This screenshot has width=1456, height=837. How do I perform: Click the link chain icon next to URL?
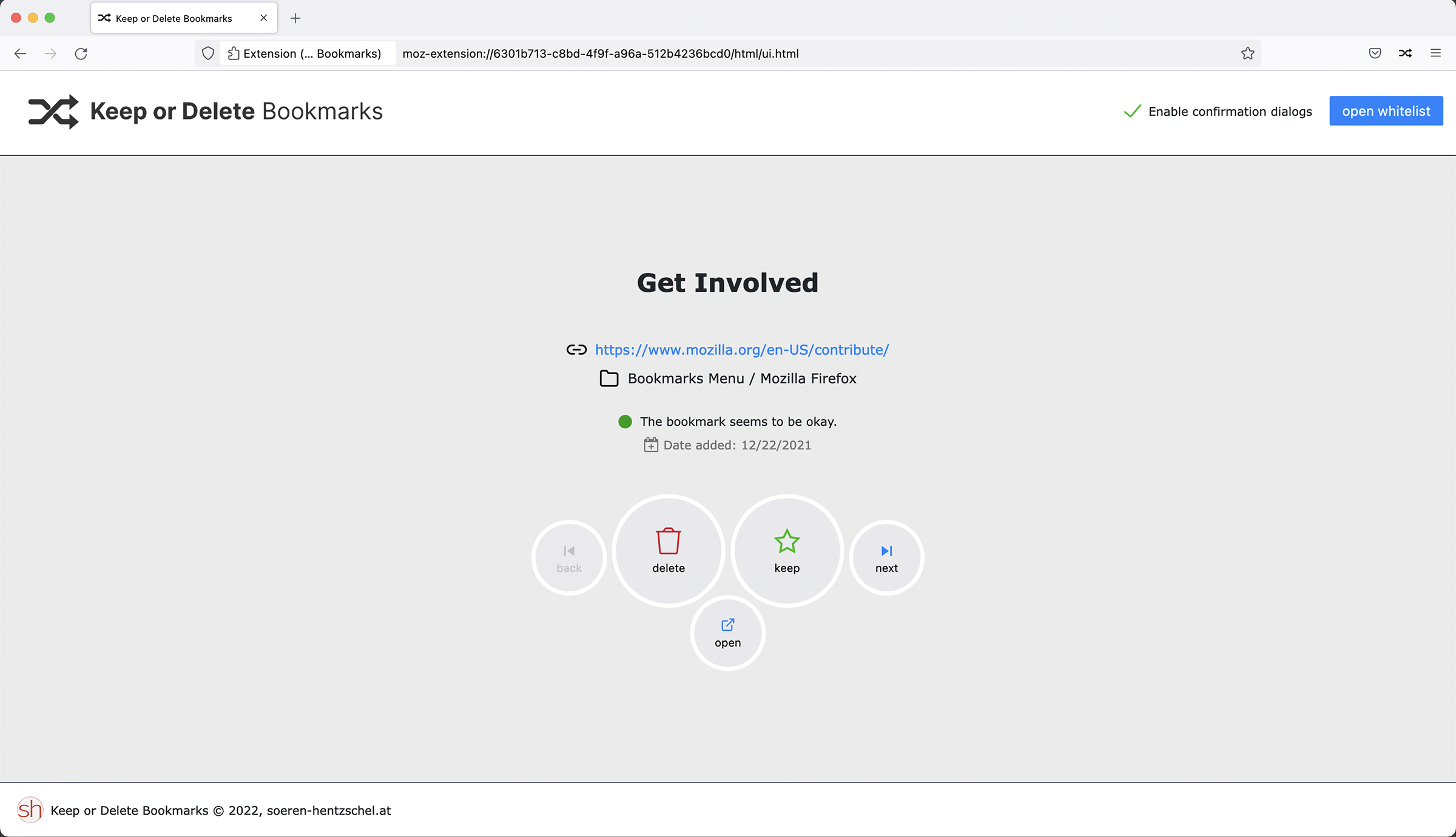[x=576, y=349]
